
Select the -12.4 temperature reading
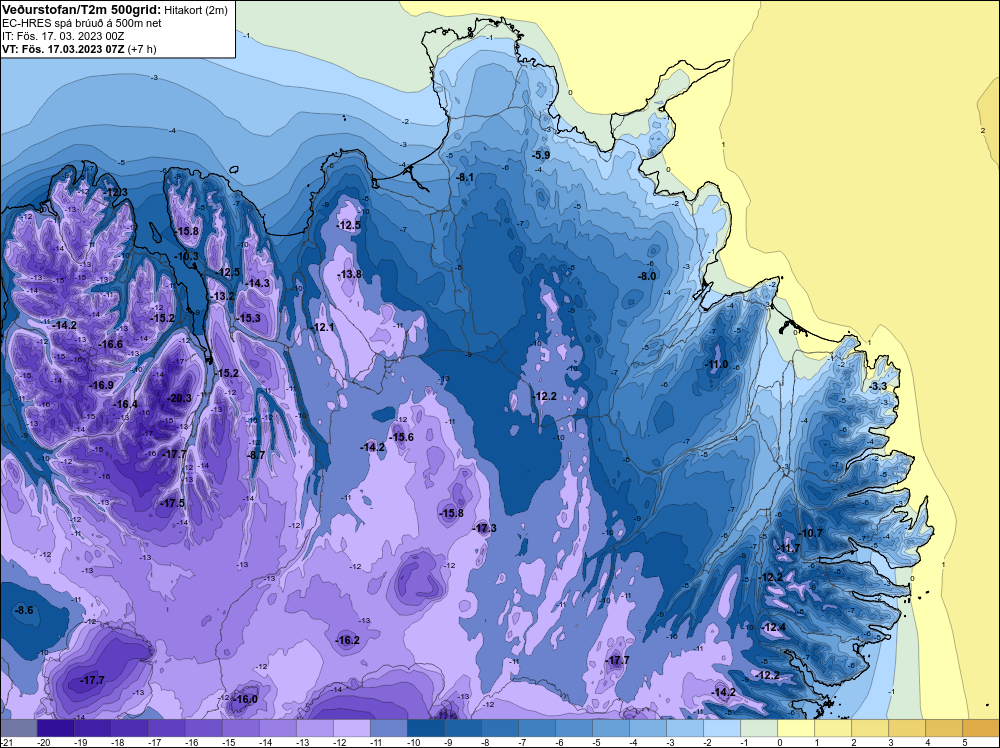[x=774, y=627]
